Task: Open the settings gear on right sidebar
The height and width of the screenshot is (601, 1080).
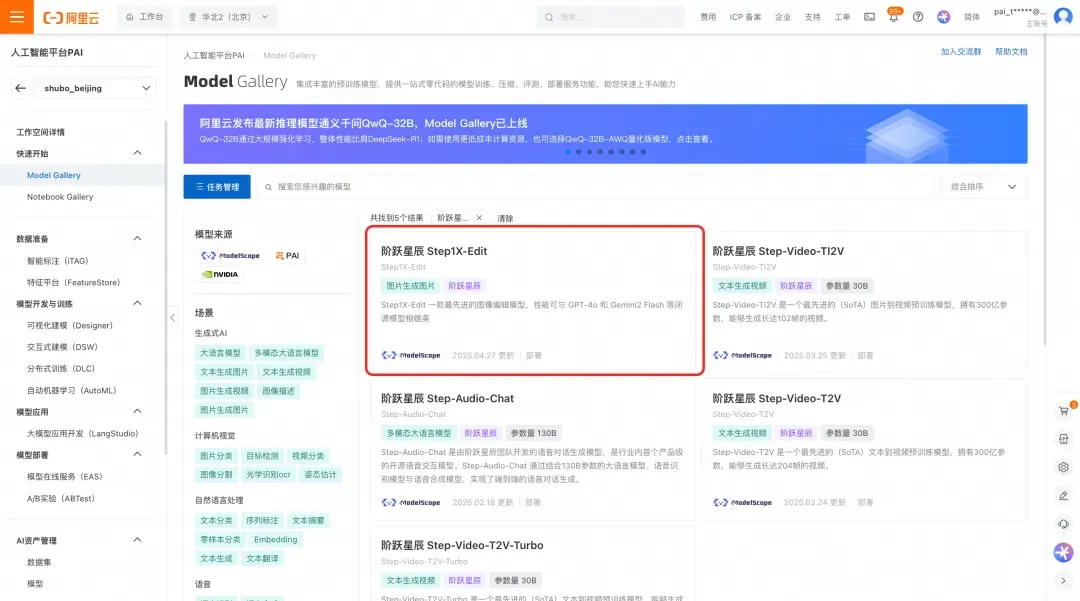Action: click(x=1063, y=467)
